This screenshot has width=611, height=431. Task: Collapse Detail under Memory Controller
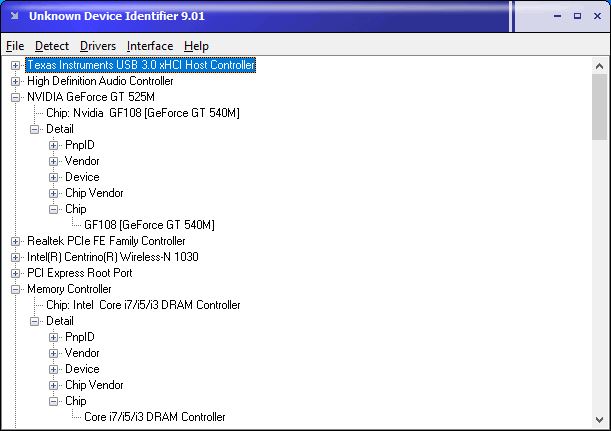[x=34, y=321]
